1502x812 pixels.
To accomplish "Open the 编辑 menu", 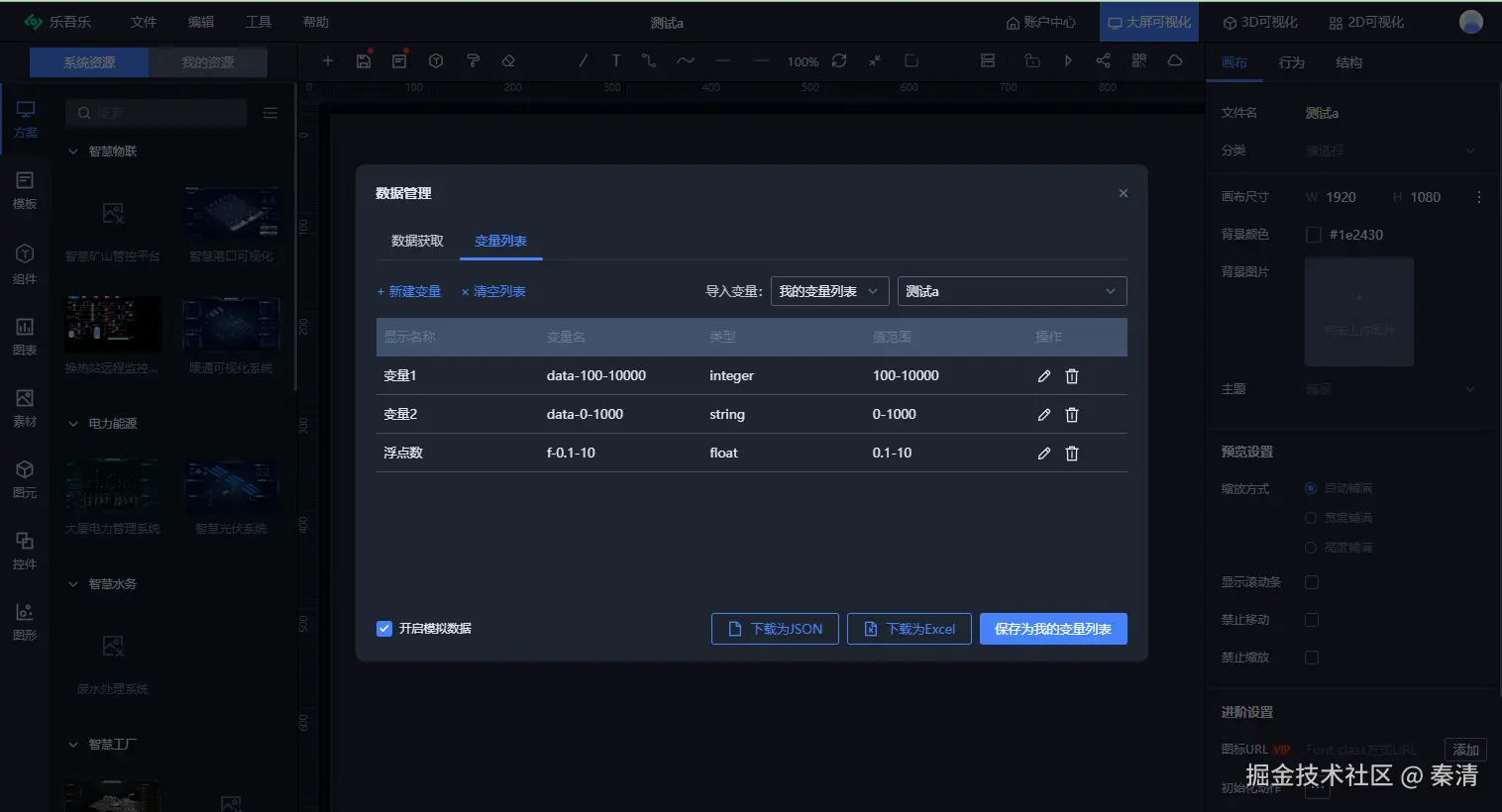I will (x=201, y=22).
